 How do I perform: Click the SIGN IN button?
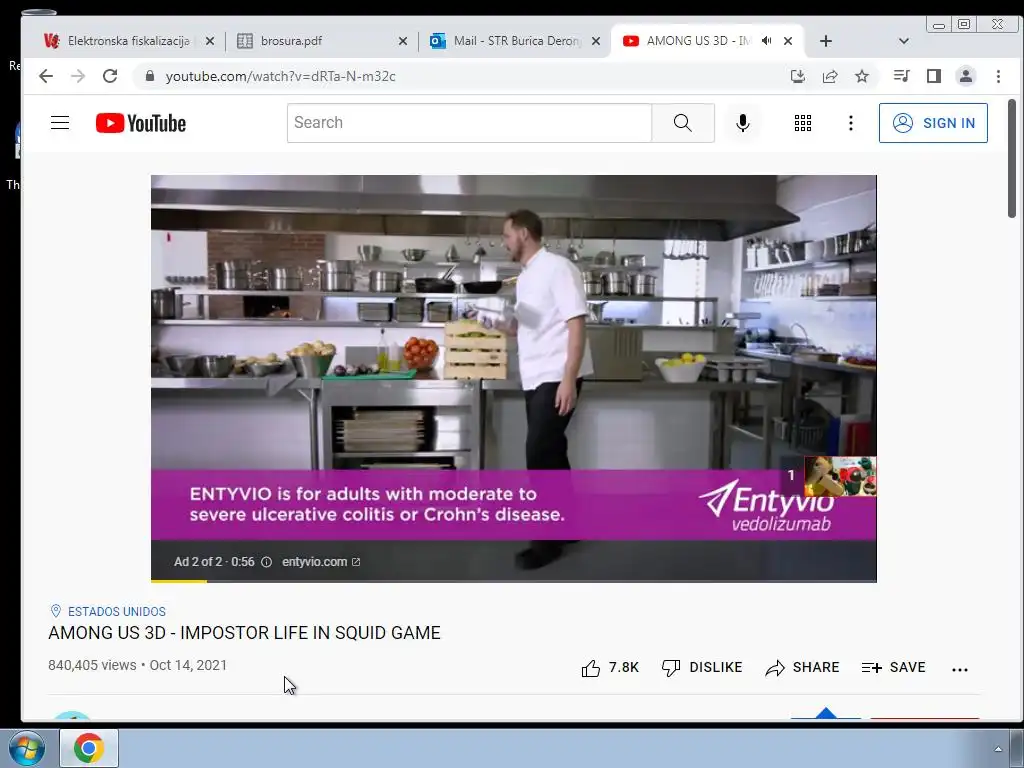[933, 123]
